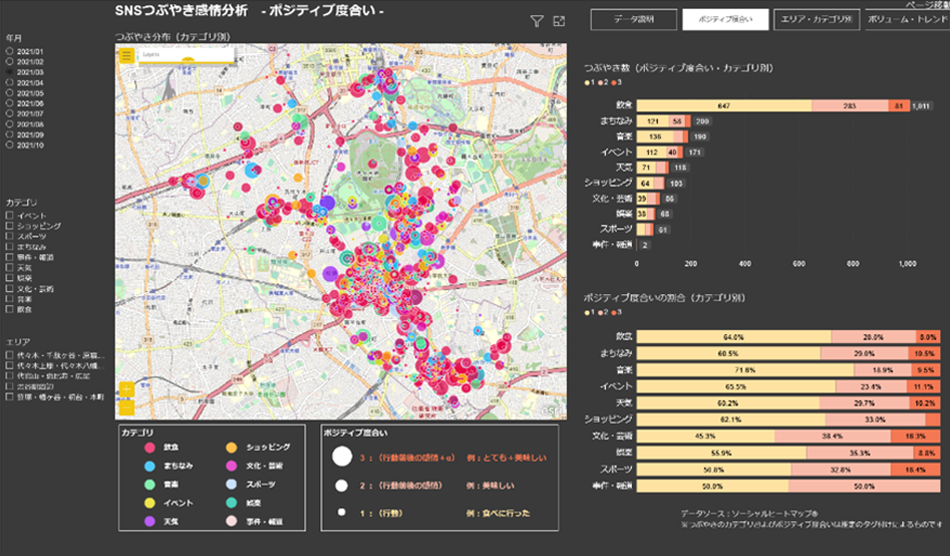Zoom out the map with the minus button
This screenshot has width=950, height=556.
[126, 407]
